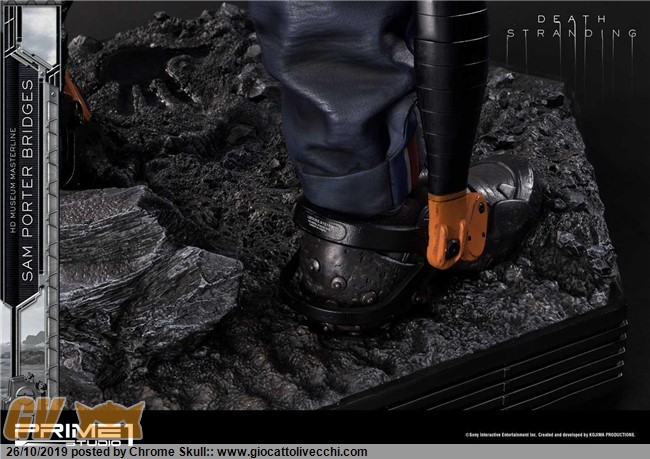Click the Prime 1 Studio logo

(x=75, y=434)
